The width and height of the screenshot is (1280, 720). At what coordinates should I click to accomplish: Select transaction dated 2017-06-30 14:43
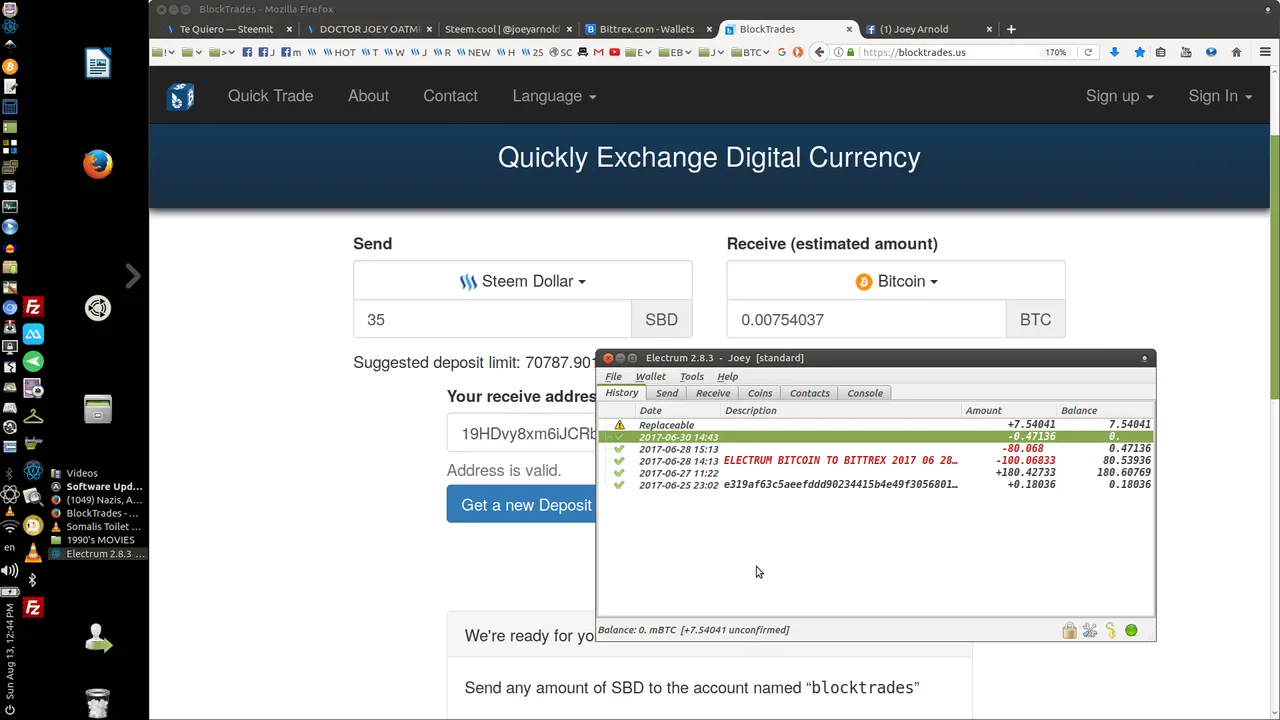(x=876, y=437)
